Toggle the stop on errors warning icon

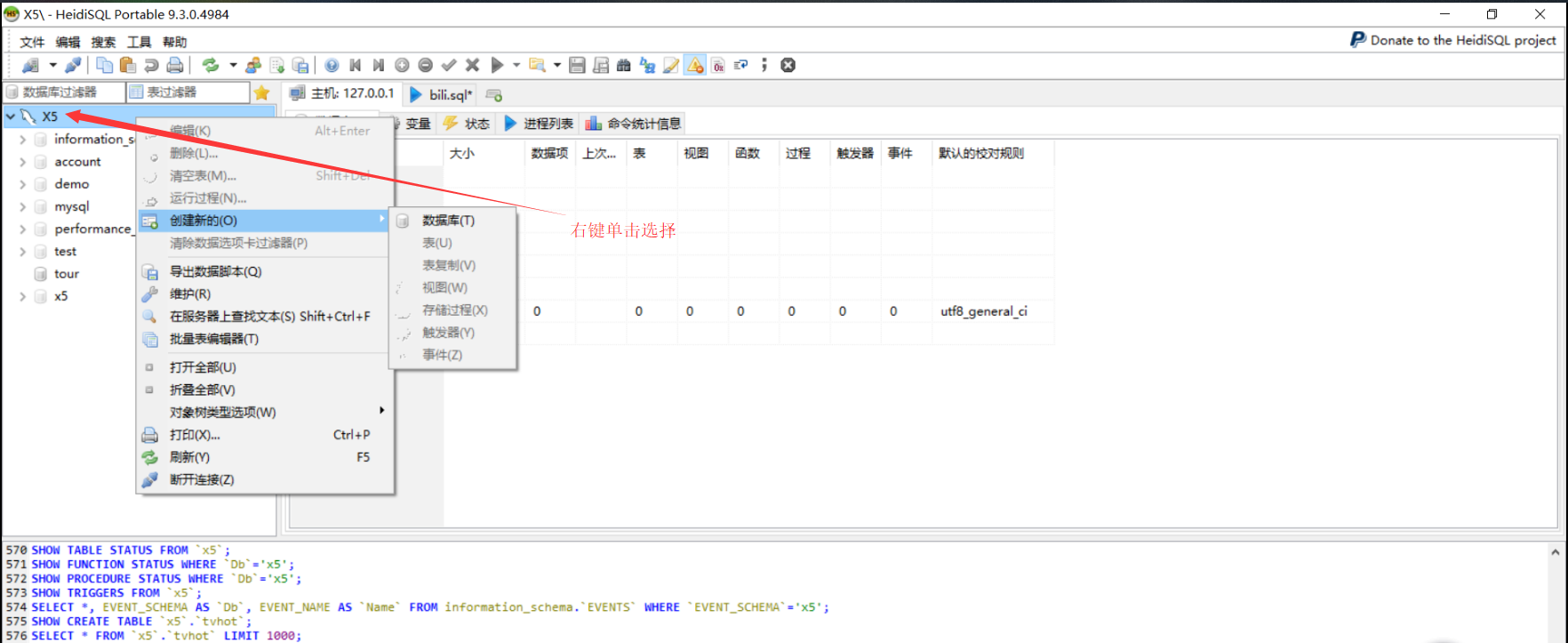(695, 65)
